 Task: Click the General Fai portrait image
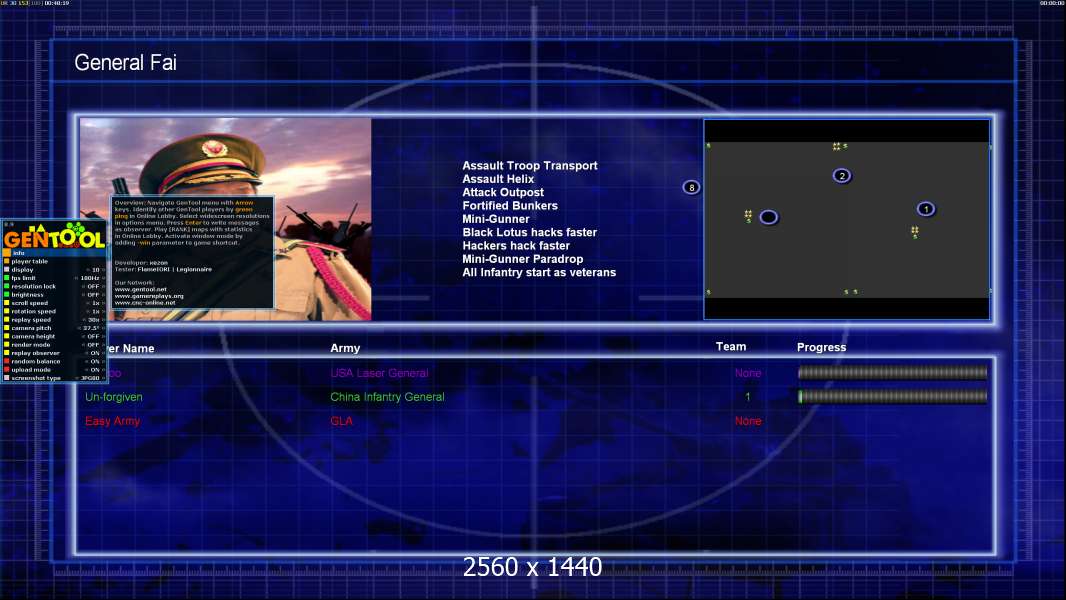coord(226,219)
